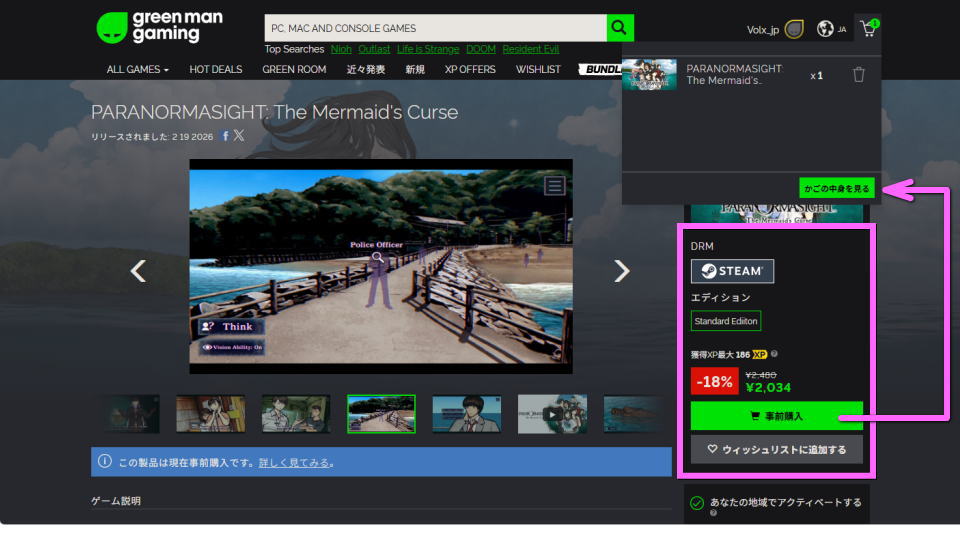Image resolution: width=960 pixels, height=540 pixels.
Task: Open the Volx_jp account menu
Action: pos(775,29)
